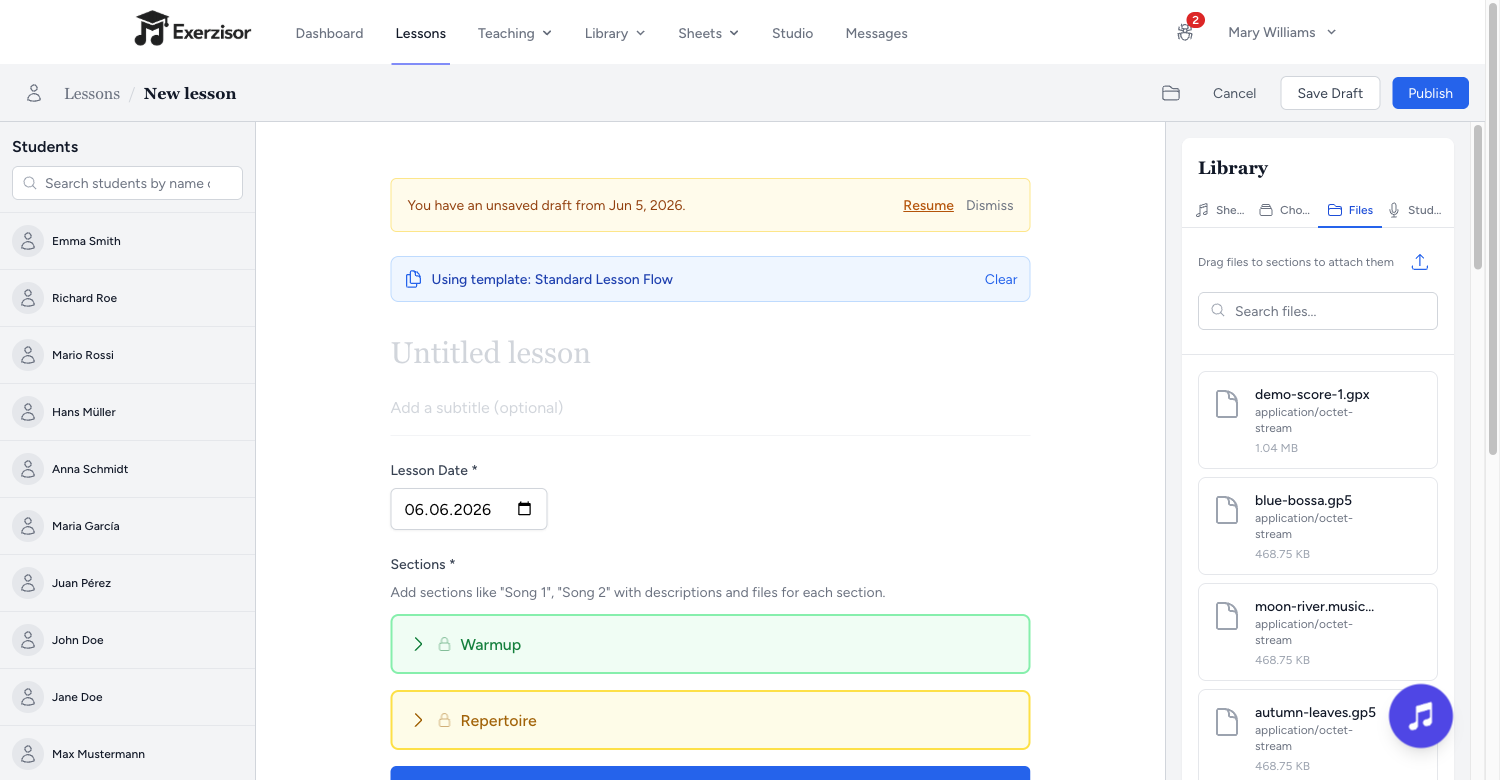Click Mario Rossi's avatar icon

click(x=28, y=355)
